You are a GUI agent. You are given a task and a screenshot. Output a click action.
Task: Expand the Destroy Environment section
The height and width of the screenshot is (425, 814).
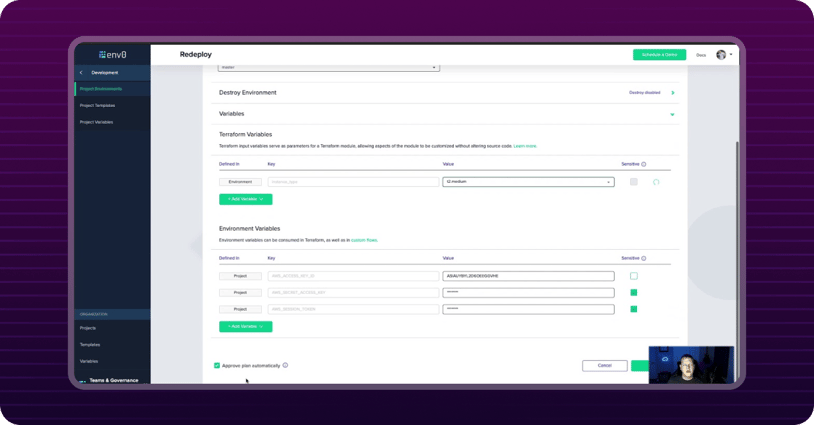tap(673, 93)
